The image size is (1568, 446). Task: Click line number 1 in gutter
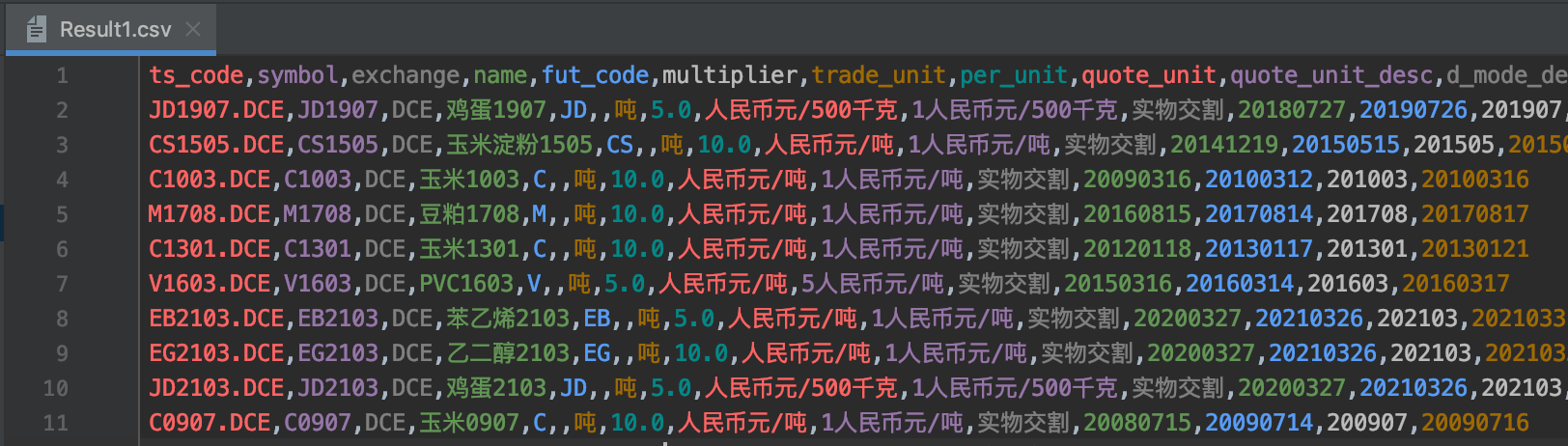(62, 75)
